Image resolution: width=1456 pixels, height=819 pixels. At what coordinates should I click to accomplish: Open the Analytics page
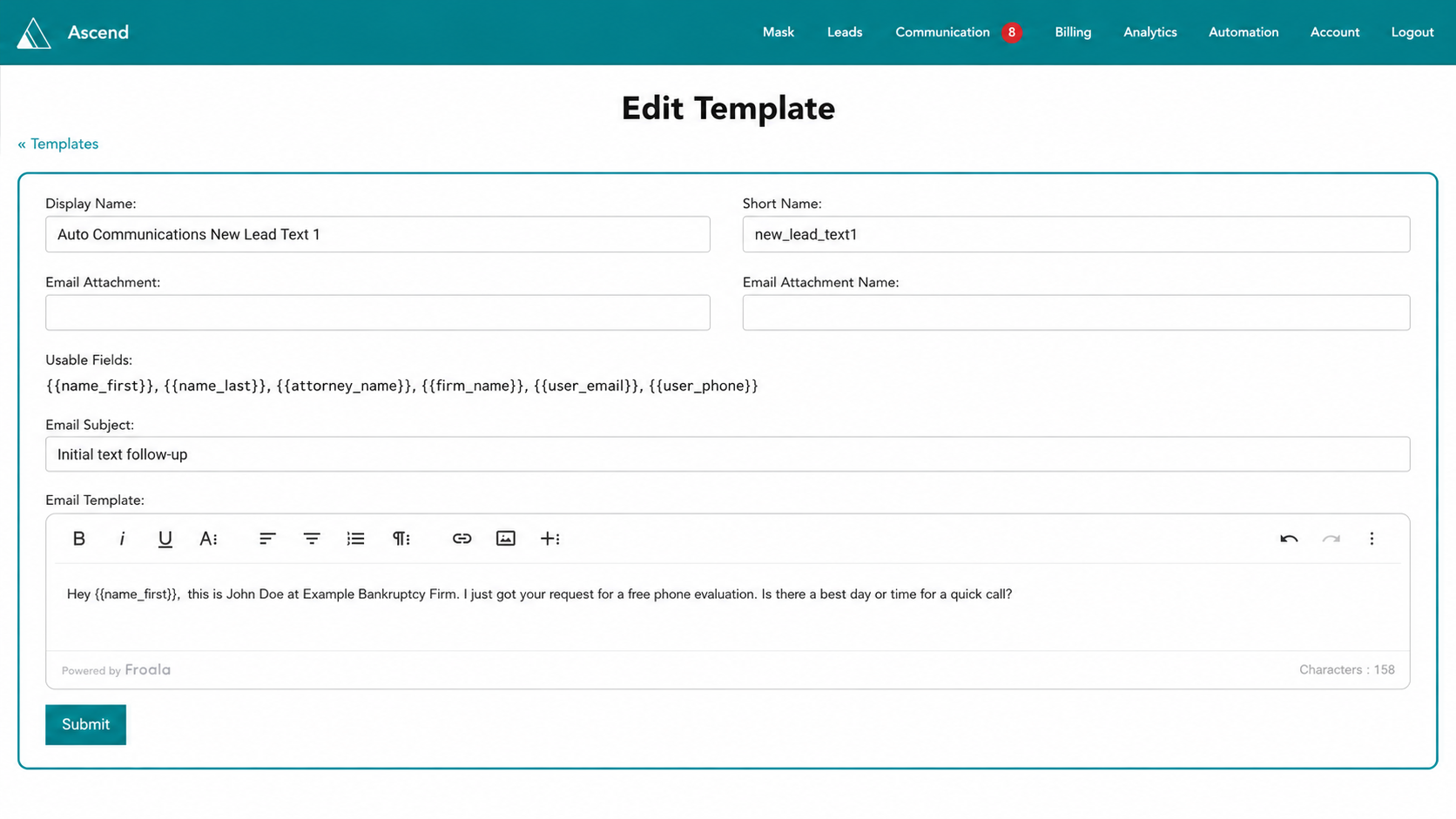[1149, 32]
